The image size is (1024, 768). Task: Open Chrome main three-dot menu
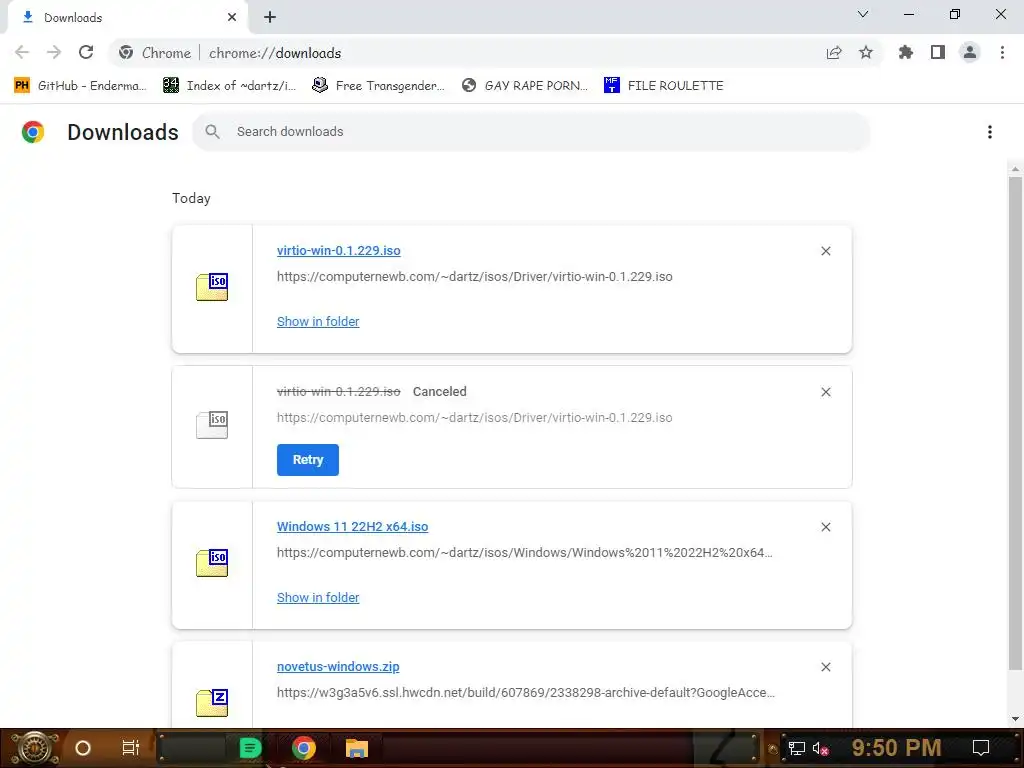(x=1002, y=53)
